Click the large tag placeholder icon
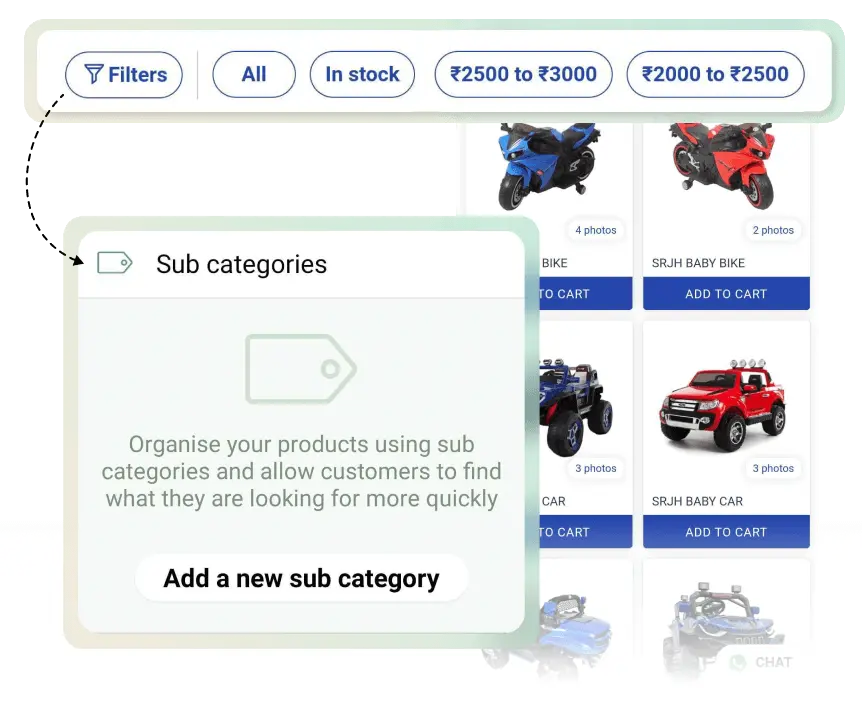This screenshot has height=711, width=864. click(x=301, y=369)
